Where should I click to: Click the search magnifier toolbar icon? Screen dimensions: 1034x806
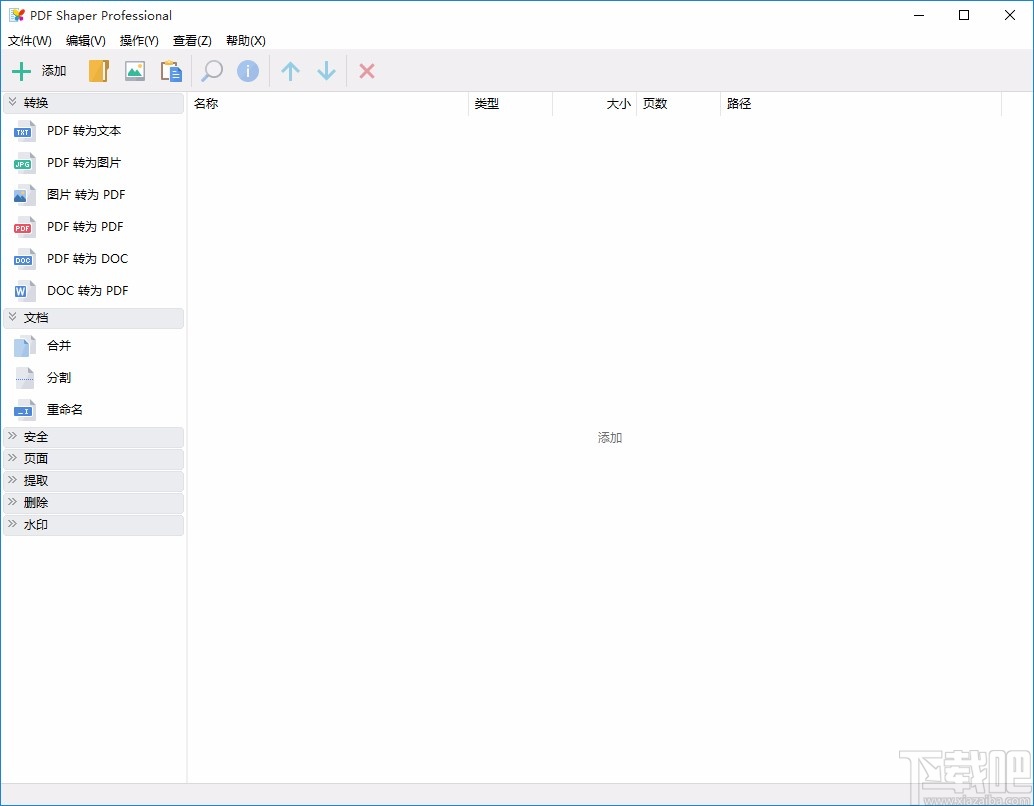click(211, 71)
